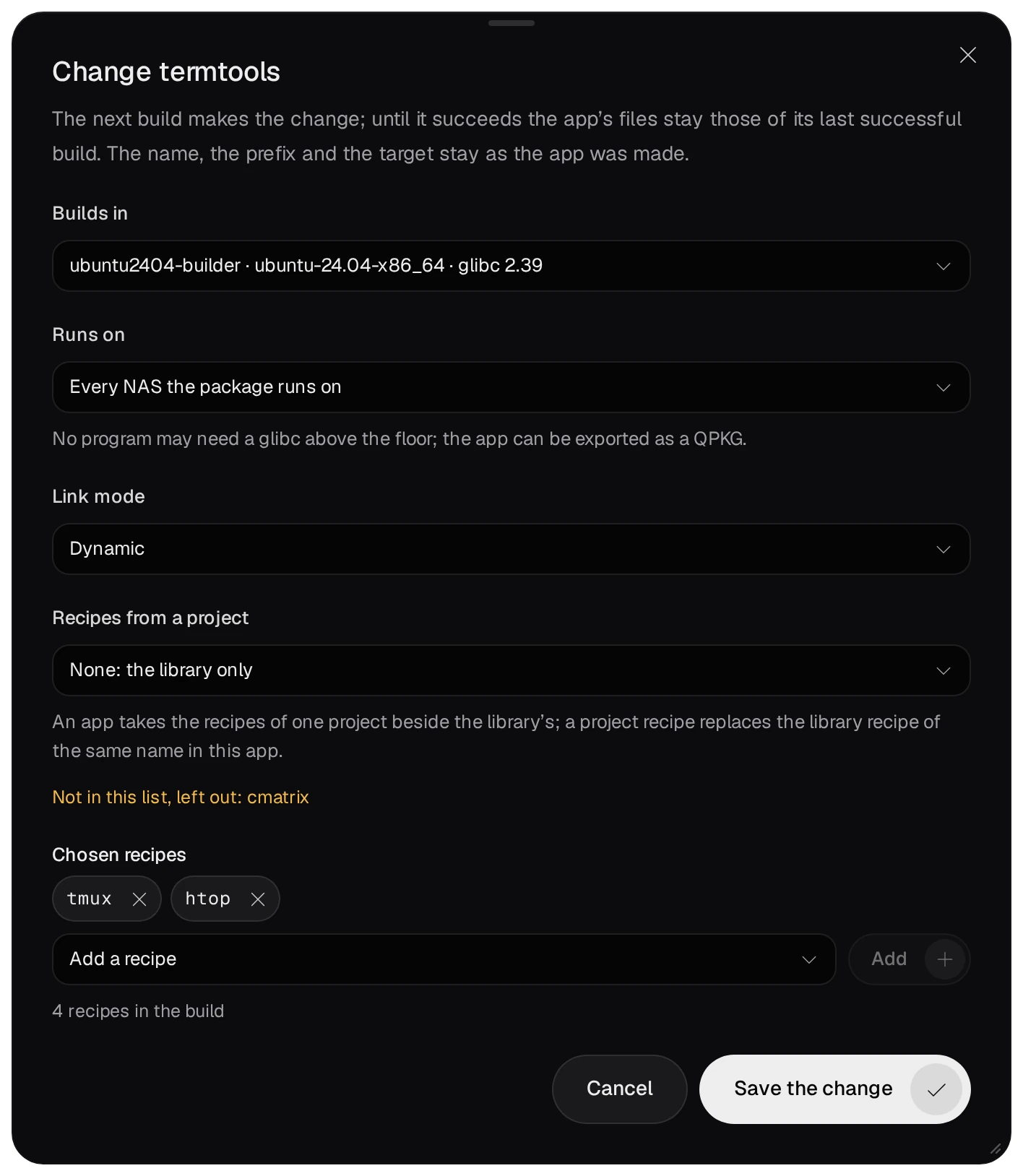The height and width of the screenshot is (1176, 1023).
Task: Open the Every NAS the package runs on dropdown
Action: 511,387
